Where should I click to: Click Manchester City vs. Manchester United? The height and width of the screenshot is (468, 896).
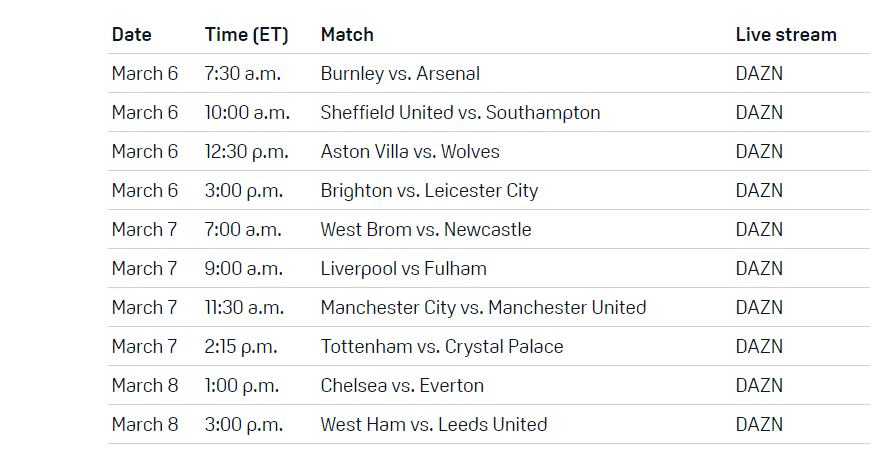483,307
